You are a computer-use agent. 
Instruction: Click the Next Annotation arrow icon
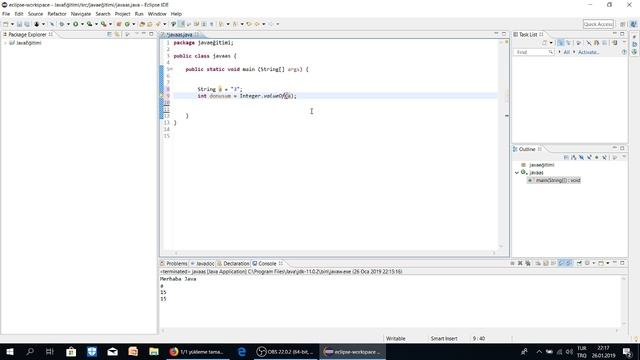click(221, 24)
